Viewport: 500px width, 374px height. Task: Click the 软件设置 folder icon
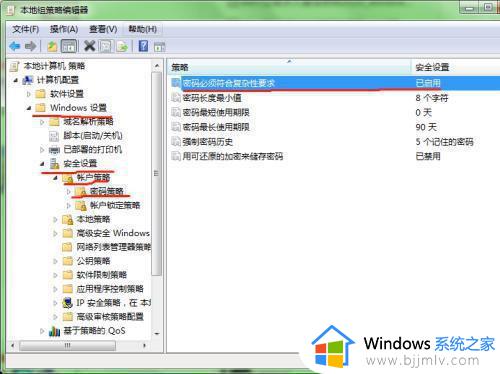tap(41, 94)
